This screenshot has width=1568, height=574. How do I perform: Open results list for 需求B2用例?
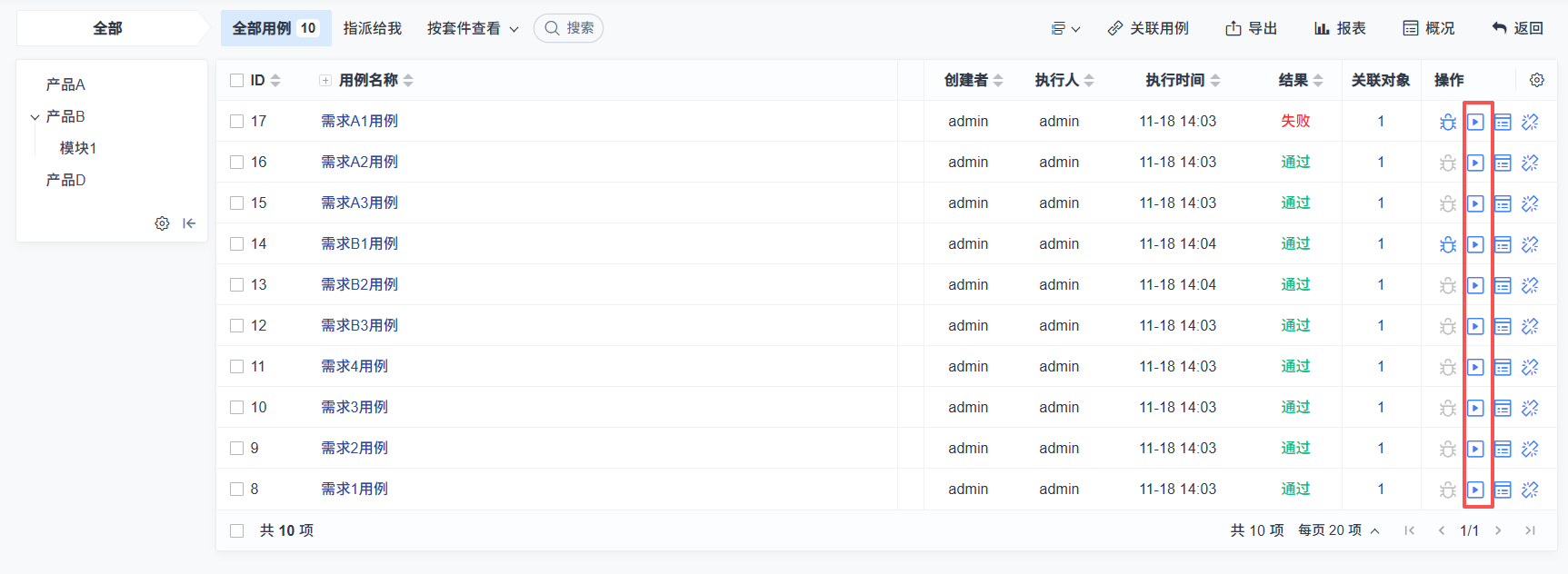[x=1503, y=285]
